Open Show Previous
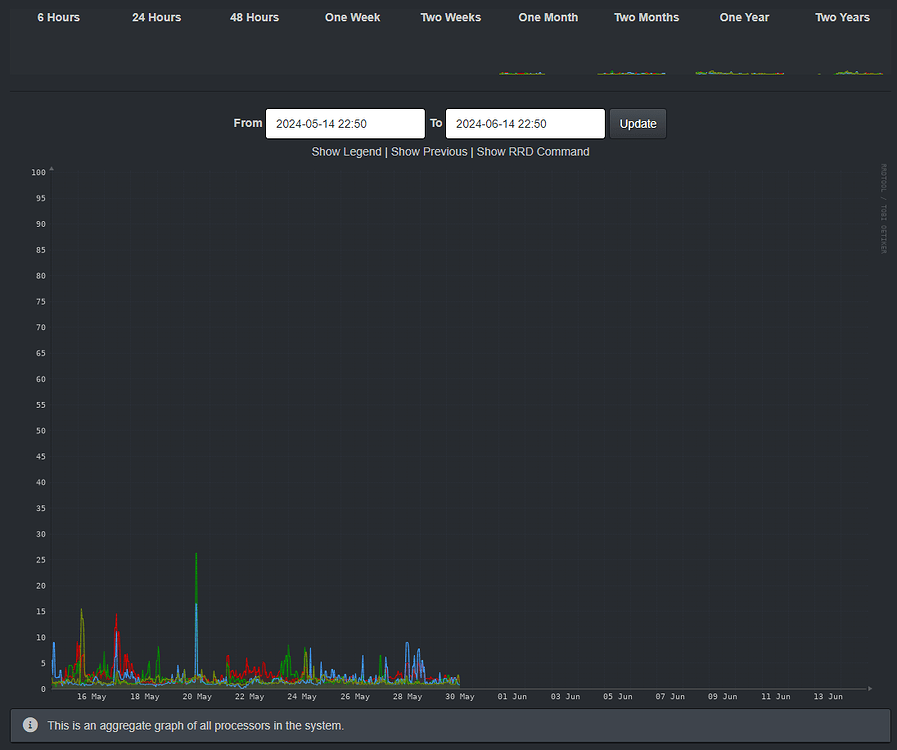This screenshot has width=897, height=750. click(x=428, y=151)
